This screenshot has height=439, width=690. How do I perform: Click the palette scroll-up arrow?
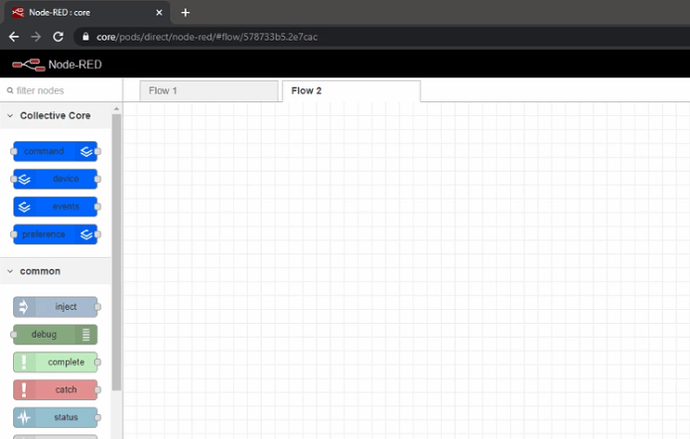pyautogui.click(x=116, y=109)
